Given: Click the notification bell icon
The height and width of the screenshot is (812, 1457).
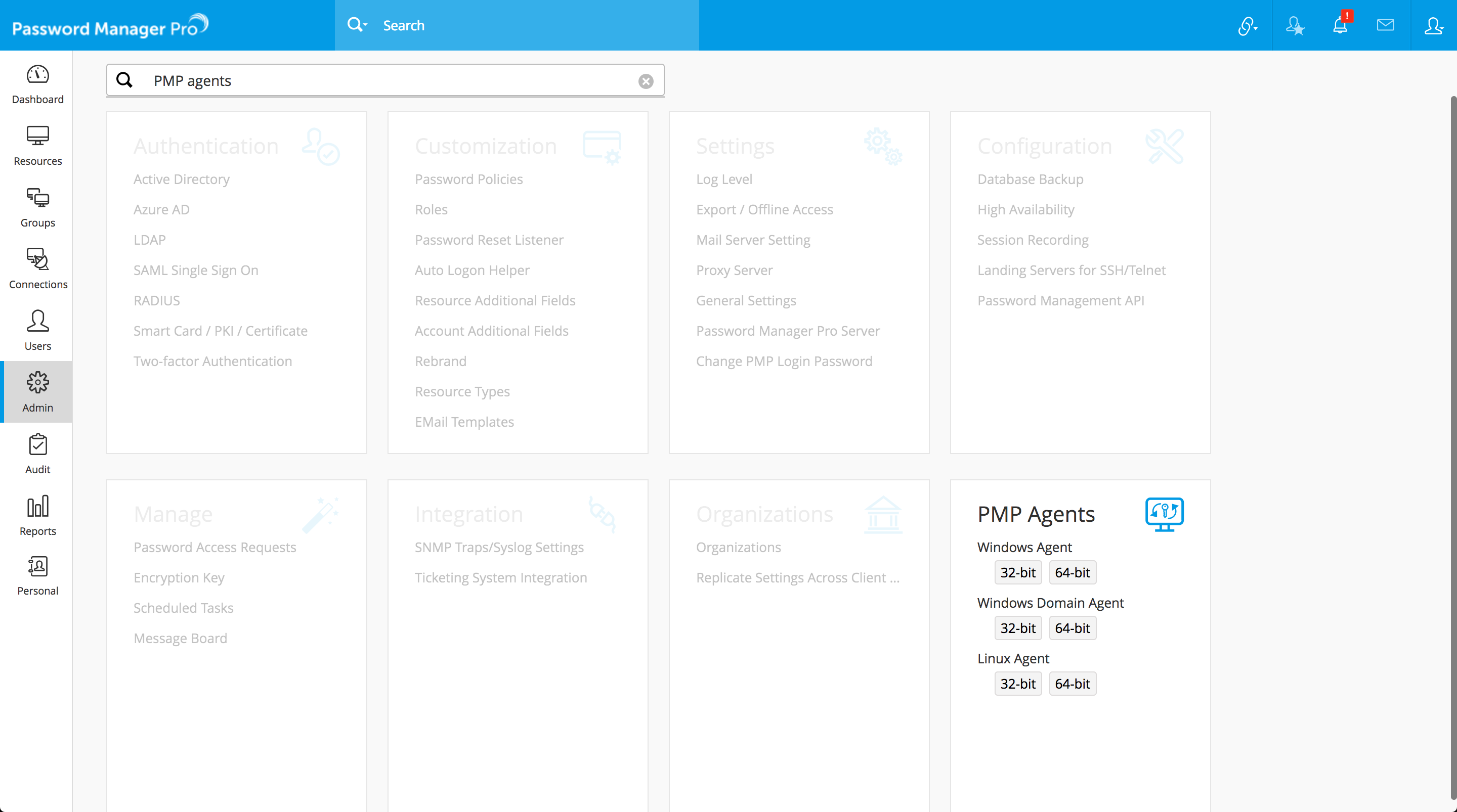Looking at the screenshot, I should coord(1340,25).
